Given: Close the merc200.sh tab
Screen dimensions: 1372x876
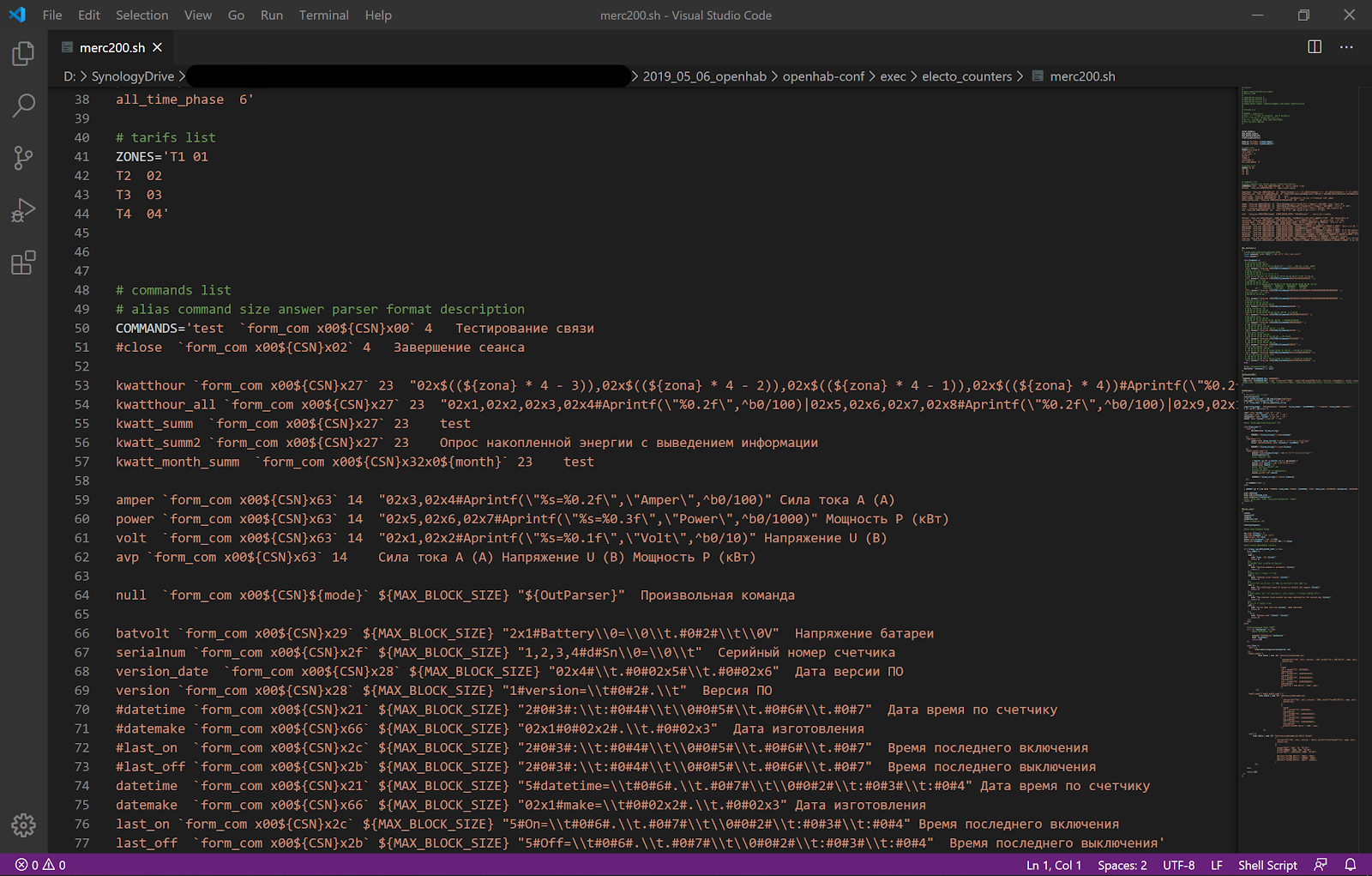Looking at the screenshot, I should tap(158, 47).
